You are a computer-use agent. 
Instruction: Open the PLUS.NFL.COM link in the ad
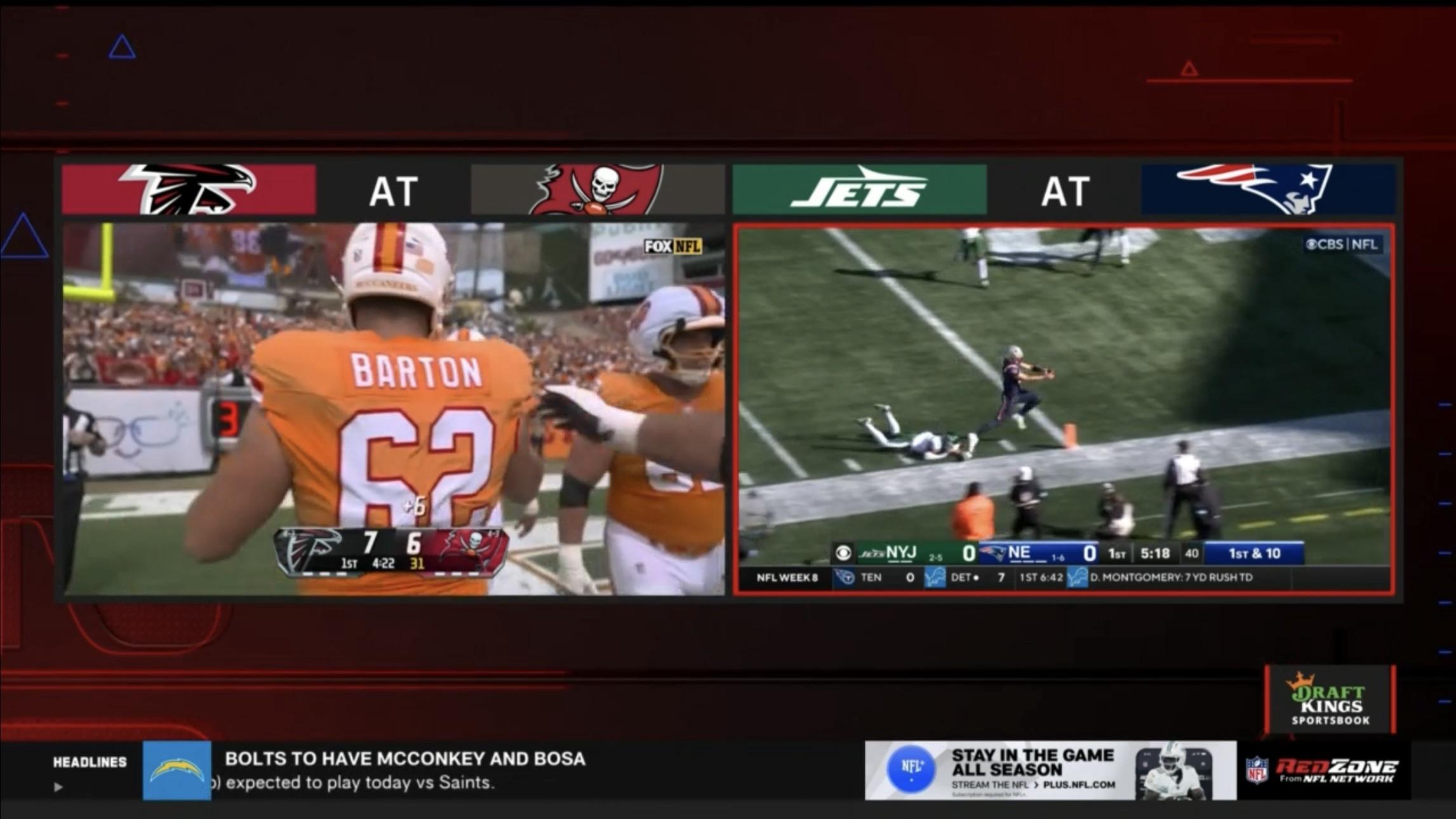coord(1079,785)
